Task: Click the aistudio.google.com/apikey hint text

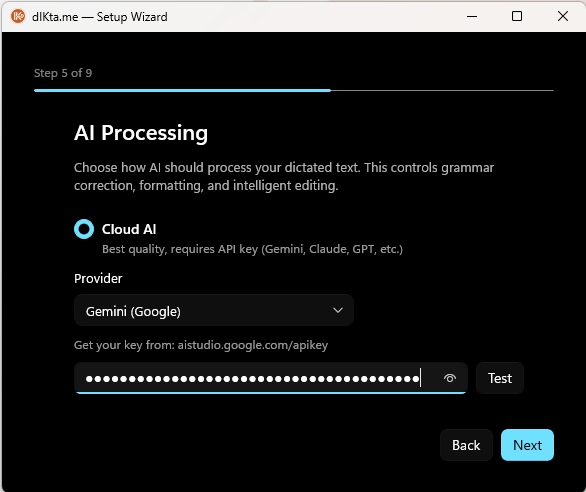Action: tap(253, 345)
